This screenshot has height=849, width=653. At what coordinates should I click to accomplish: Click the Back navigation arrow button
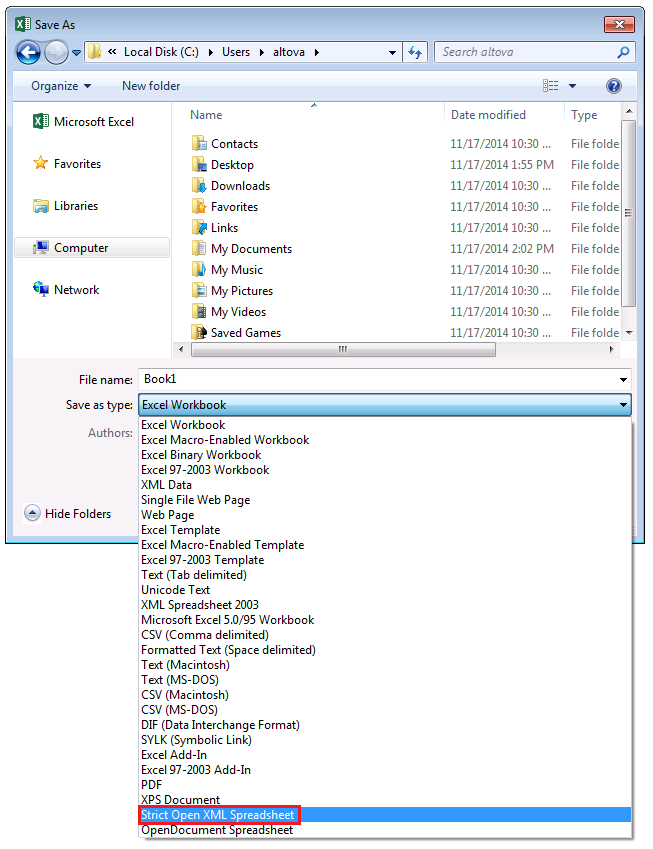[29, 53]
